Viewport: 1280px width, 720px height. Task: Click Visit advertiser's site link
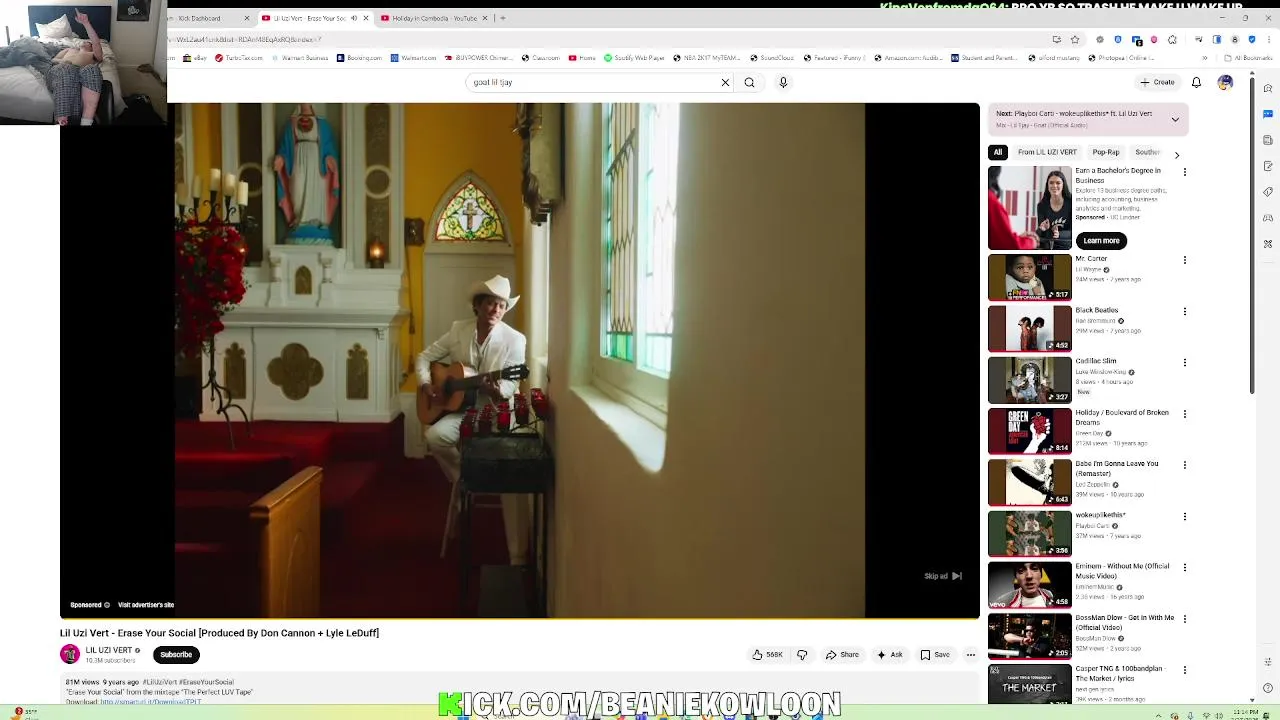point(146,605)
